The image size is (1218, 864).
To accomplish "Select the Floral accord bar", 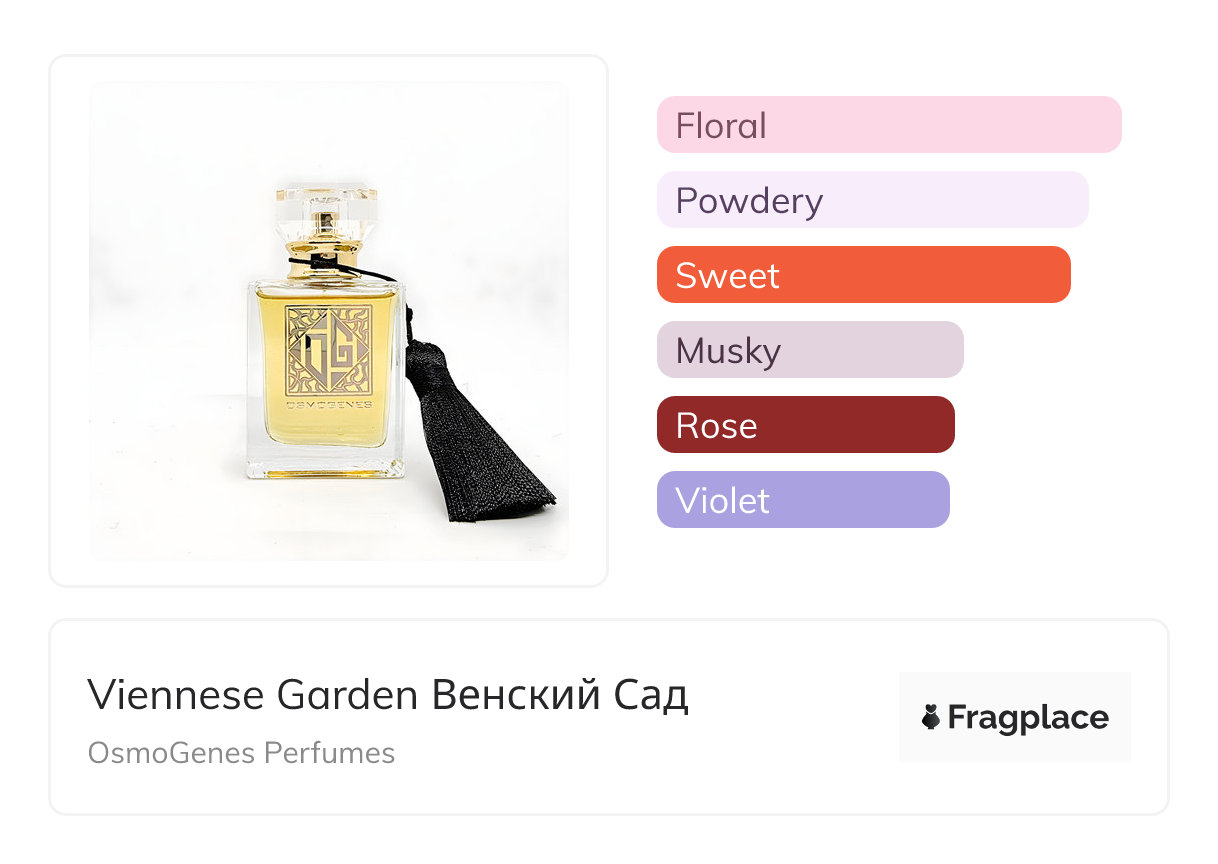I will (x=888, y=125).
